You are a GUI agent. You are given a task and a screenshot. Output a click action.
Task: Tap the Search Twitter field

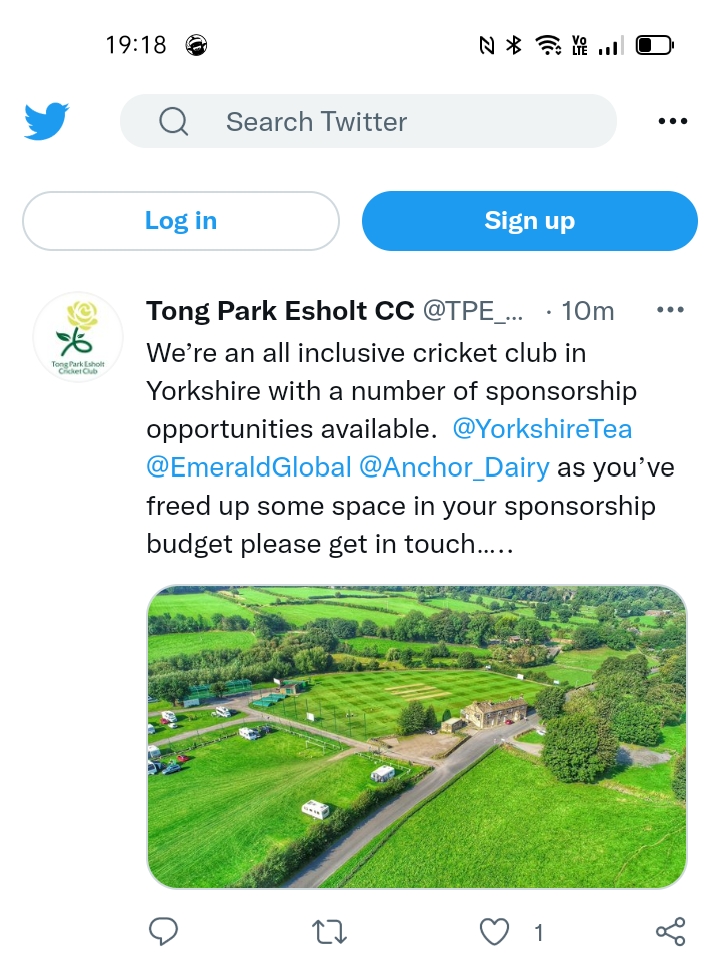click(390, 122)
